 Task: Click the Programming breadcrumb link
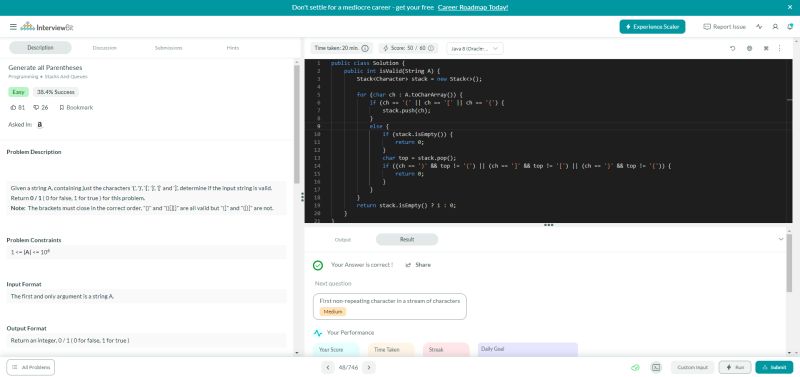pyautogui.click(x=23, y=77)
